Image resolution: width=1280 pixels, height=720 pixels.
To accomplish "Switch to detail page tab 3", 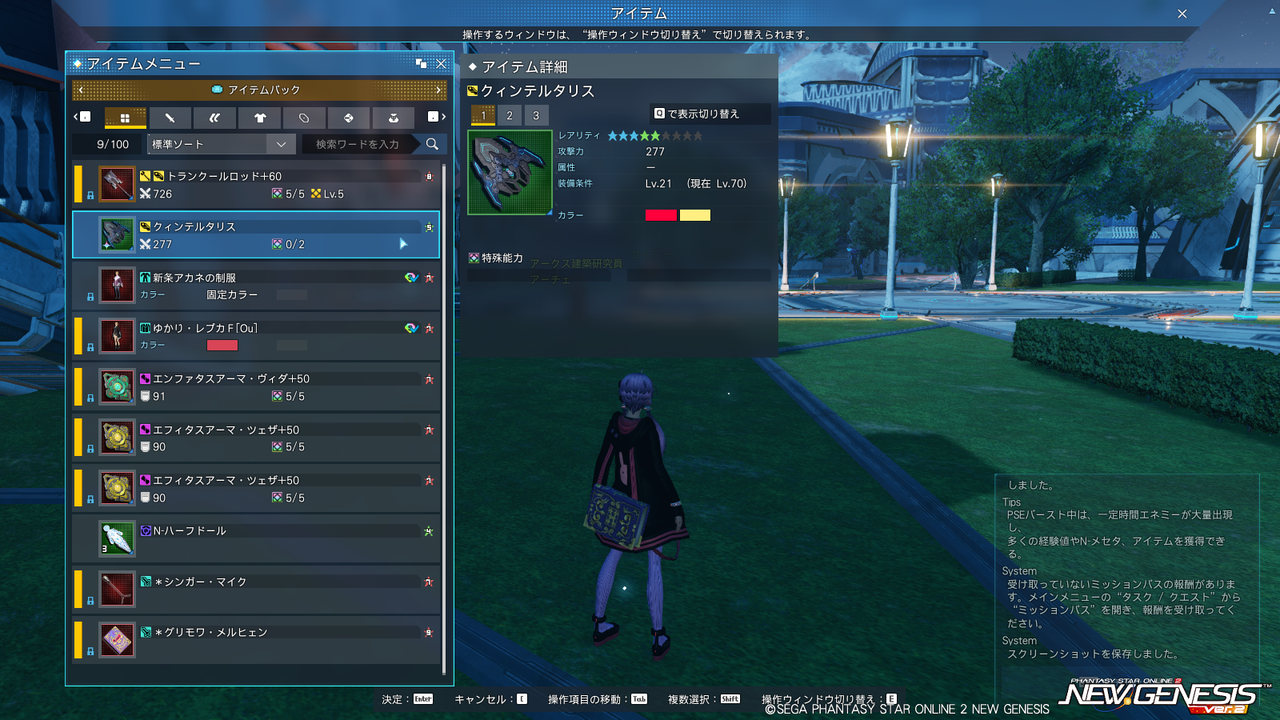I will pos(536,115).
